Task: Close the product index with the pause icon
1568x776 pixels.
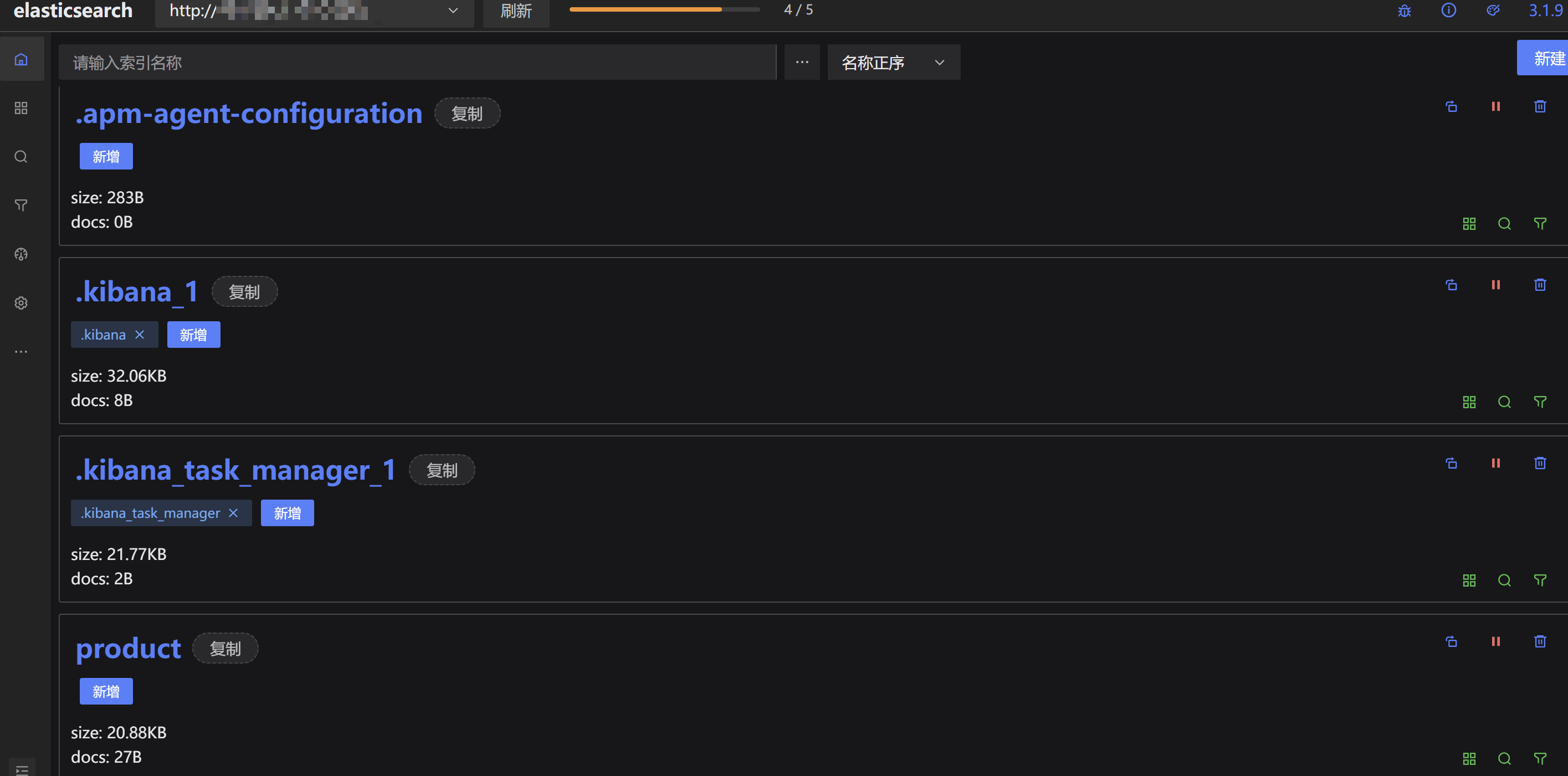Action: click(1495, 641)
